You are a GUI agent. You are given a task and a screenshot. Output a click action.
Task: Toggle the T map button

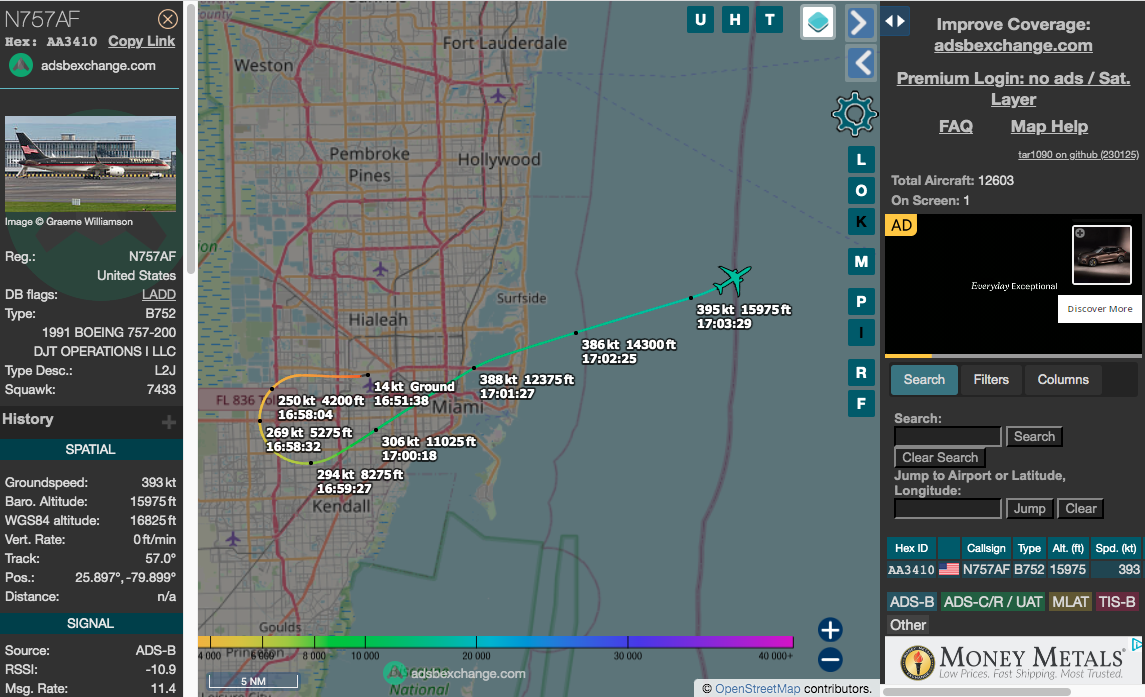click(770, 20)
